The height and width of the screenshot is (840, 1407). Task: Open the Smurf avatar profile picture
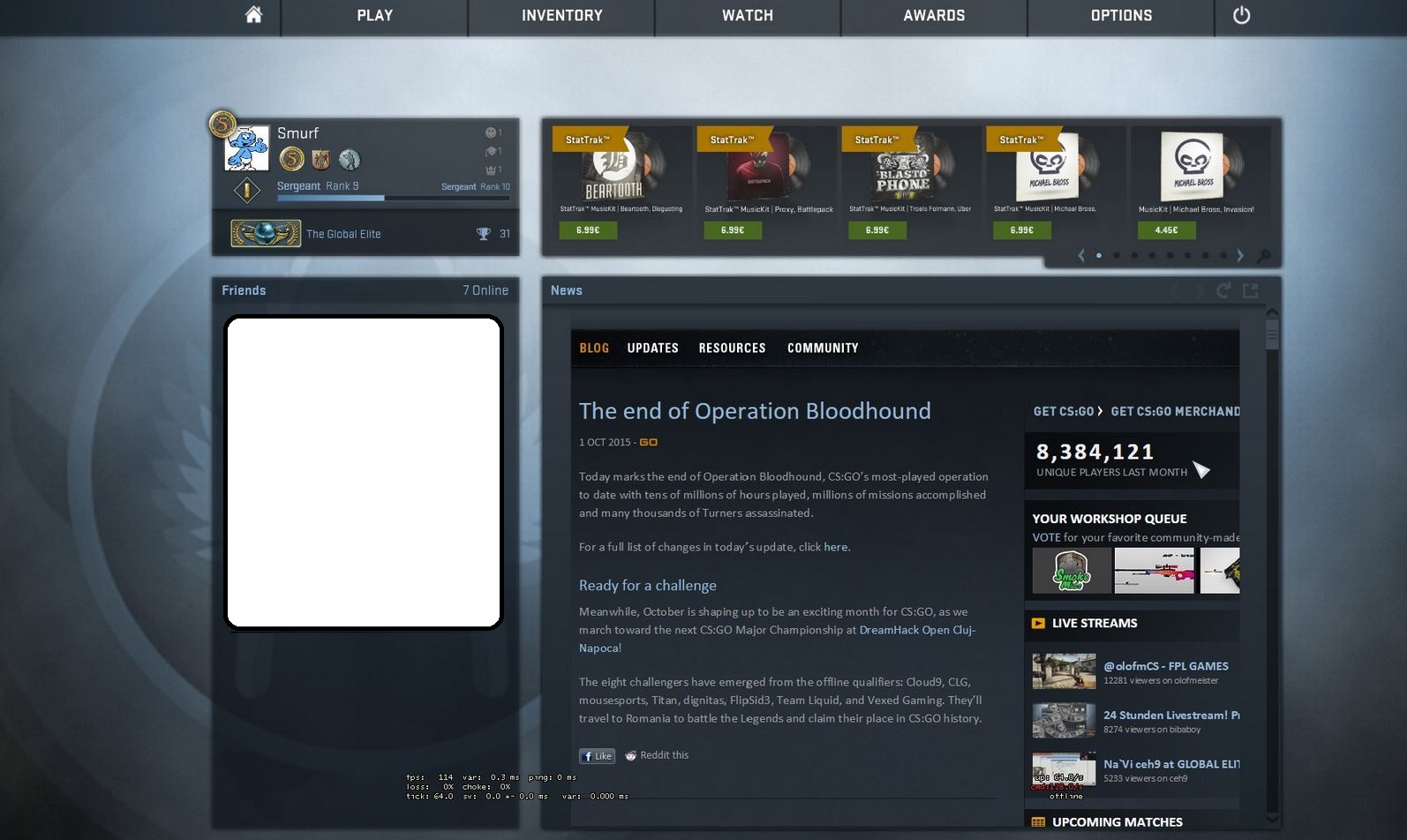tap(246, 147)
